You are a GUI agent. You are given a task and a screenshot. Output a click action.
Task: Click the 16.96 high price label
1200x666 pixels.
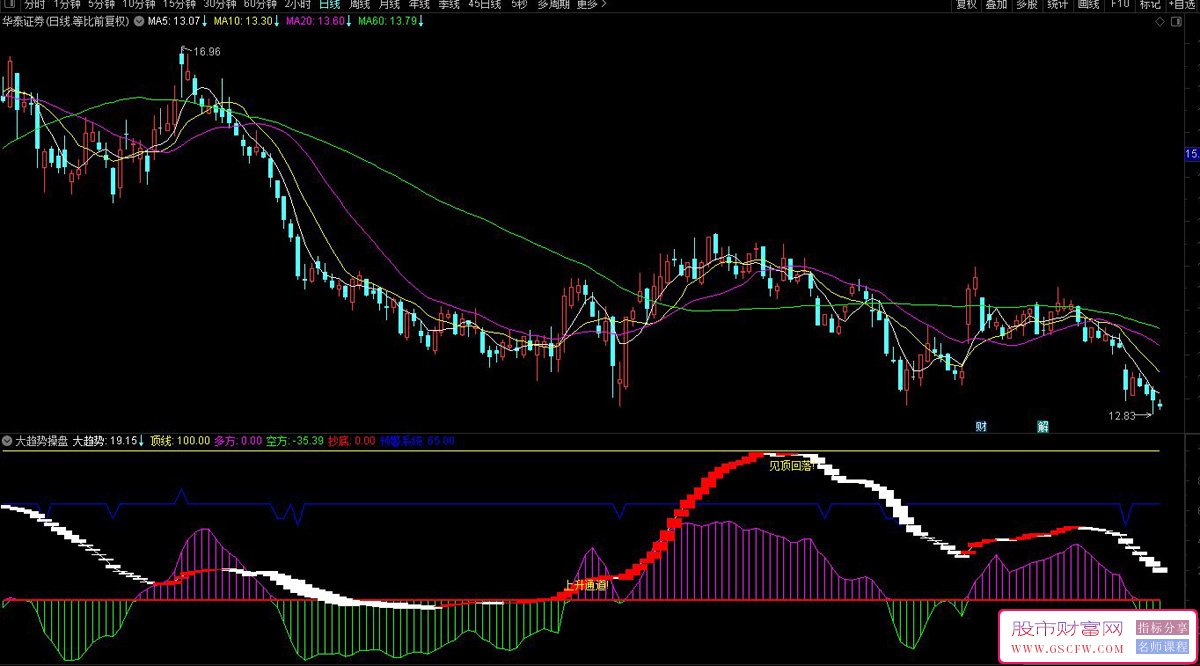[207, 51]
